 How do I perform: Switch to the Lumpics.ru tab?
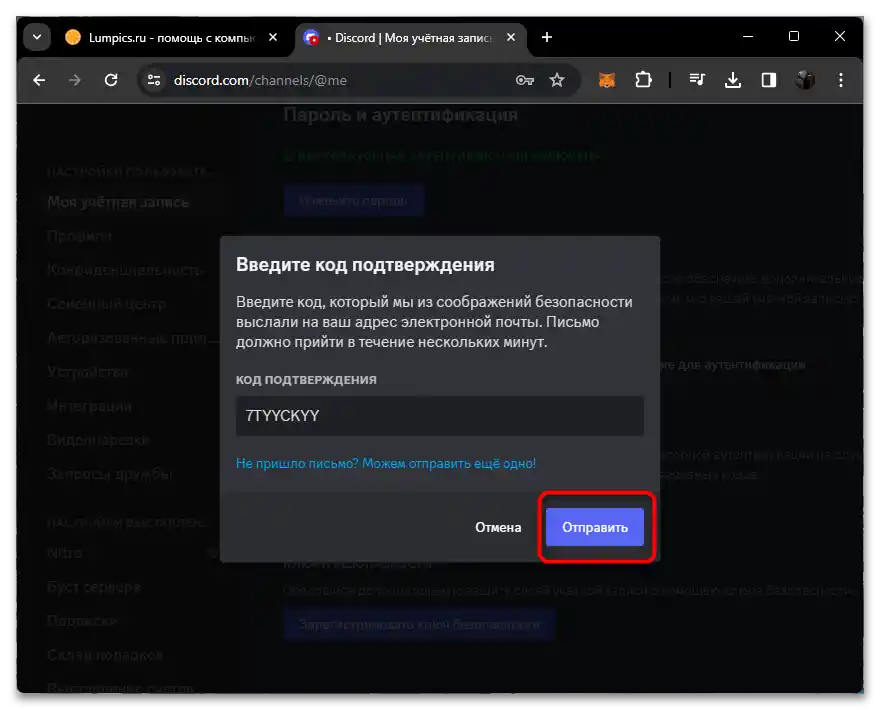point(171,38)
